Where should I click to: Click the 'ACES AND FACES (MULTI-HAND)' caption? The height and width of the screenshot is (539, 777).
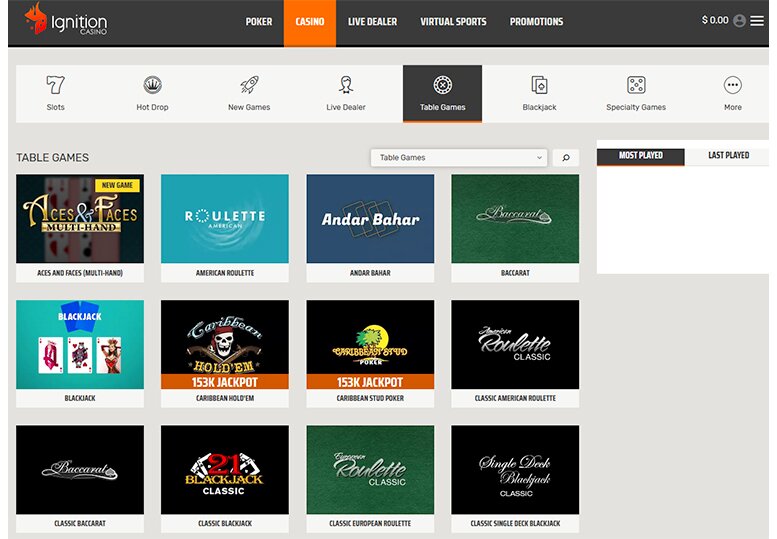[80, 273]
